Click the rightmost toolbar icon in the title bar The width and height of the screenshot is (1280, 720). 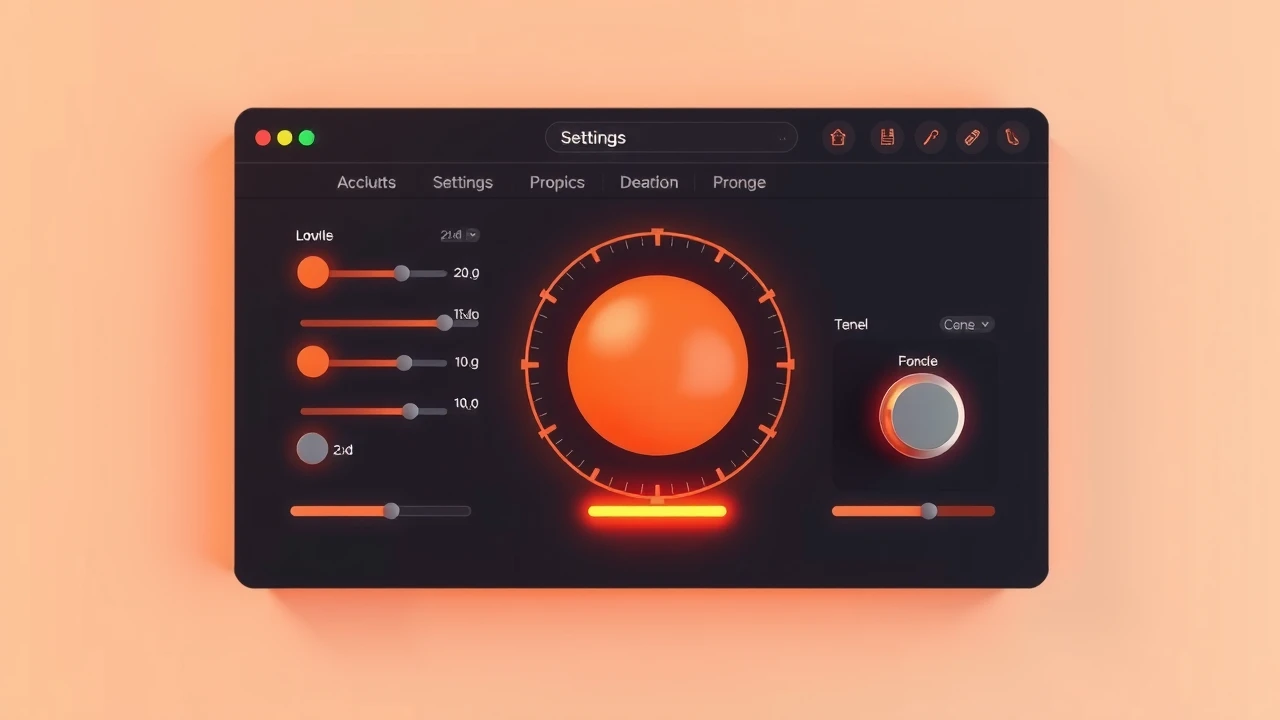coord(1013,138)
